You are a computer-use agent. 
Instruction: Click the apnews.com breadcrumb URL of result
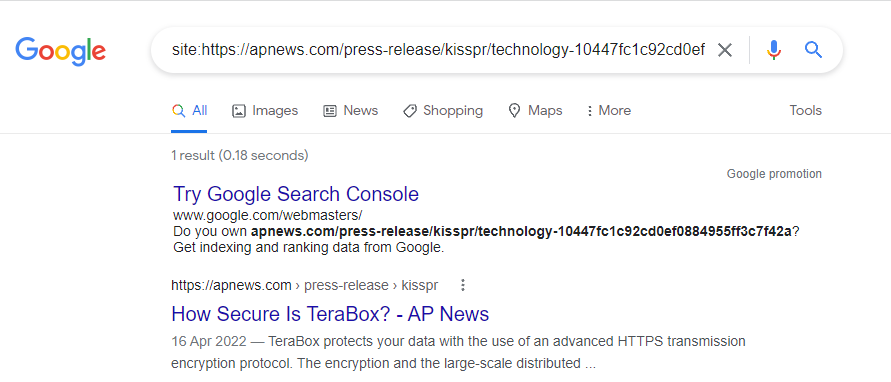(305, 285)
